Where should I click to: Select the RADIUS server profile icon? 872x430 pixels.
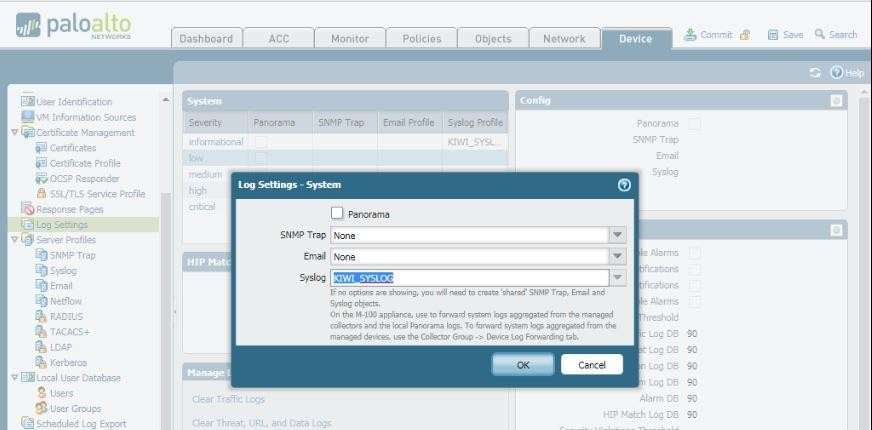click(x=42, y=317)
